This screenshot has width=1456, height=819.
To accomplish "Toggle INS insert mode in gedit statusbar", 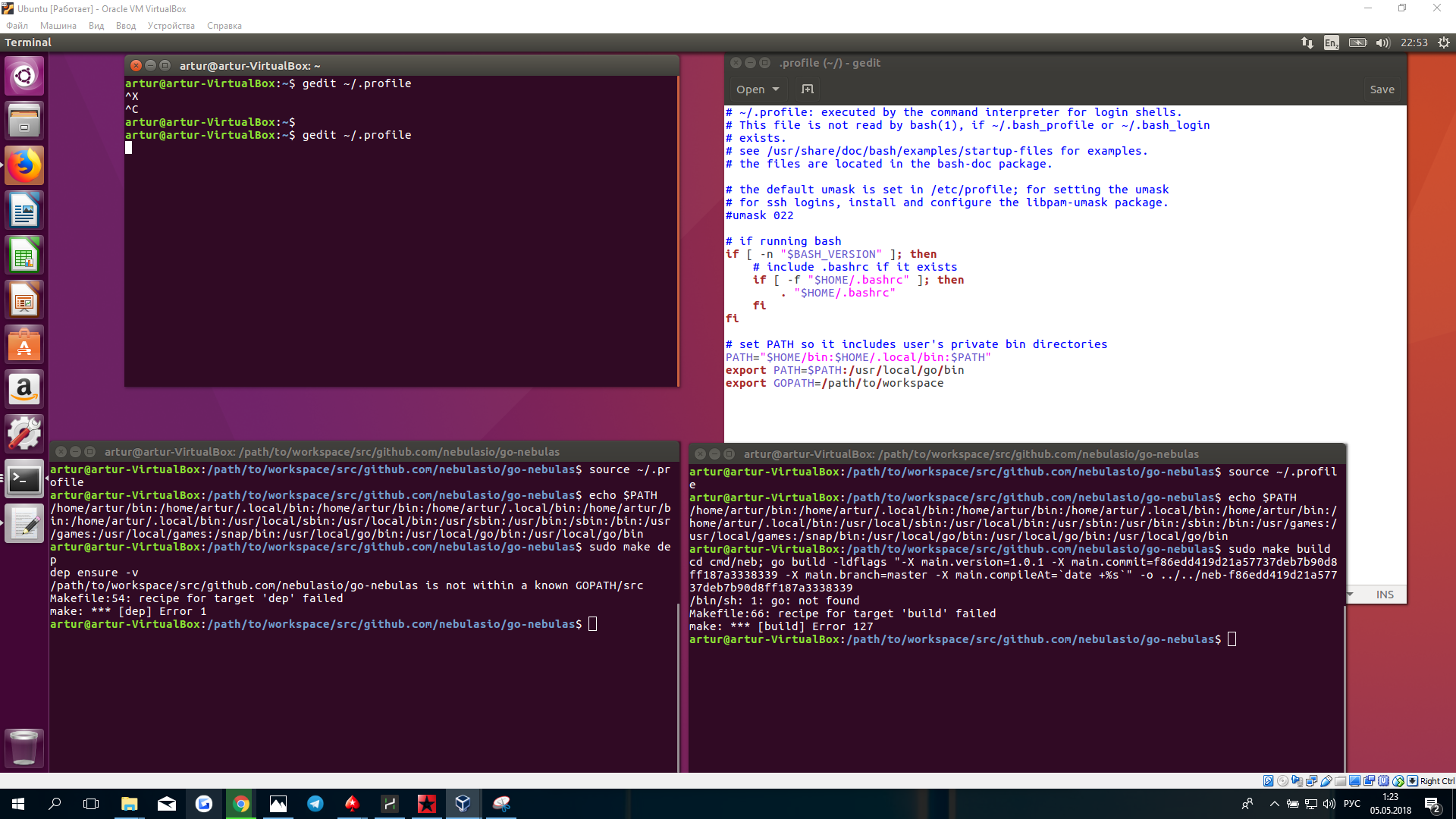I will 1385,595.
